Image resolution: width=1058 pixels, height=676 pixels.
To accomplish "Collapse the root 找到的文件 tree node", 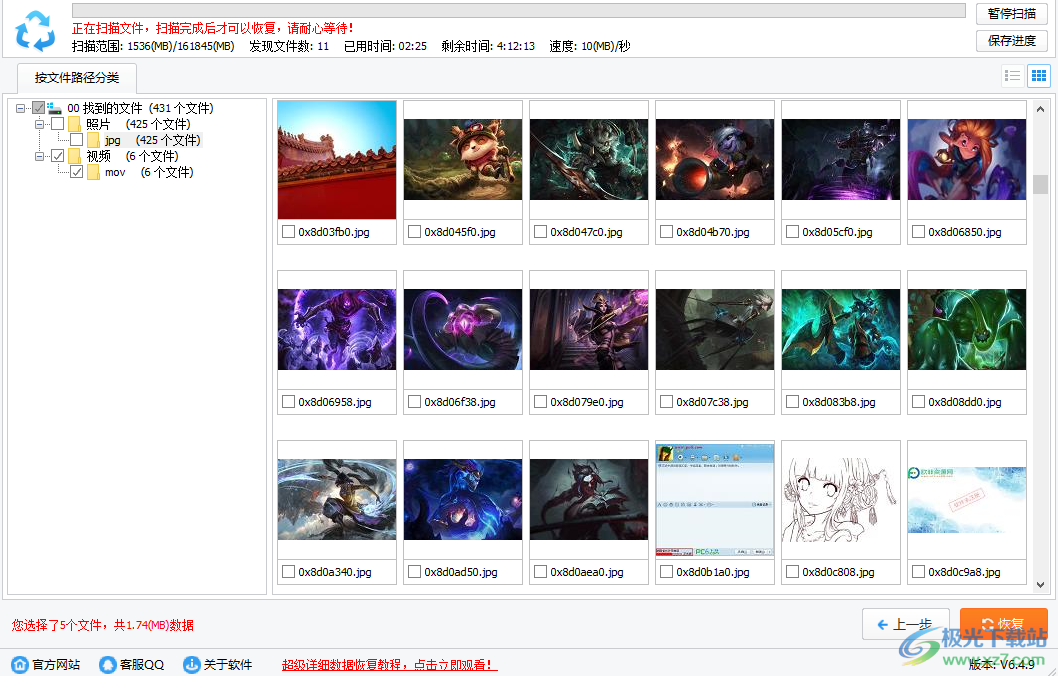I will point(20,108).
